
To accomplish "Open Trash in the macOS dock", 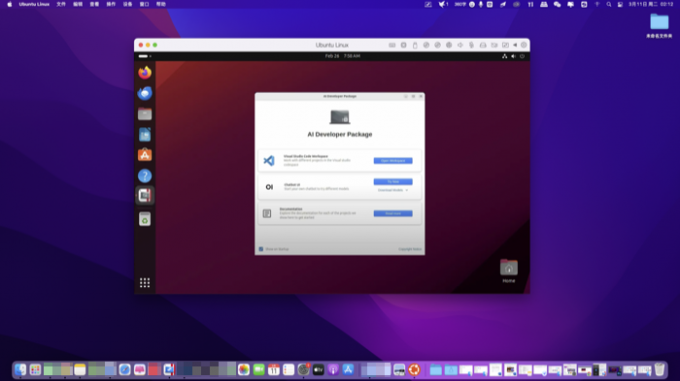I will (x=659, y=370).
